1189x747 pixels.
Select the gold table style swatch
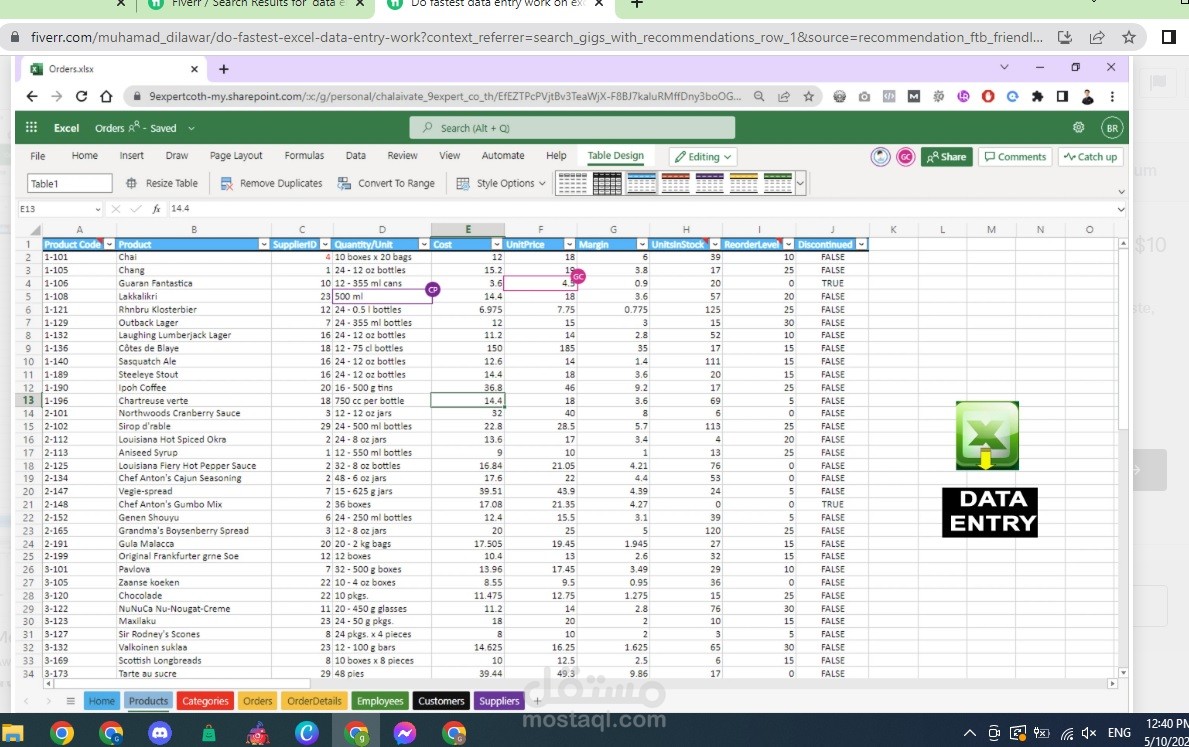tap(744, 183)
